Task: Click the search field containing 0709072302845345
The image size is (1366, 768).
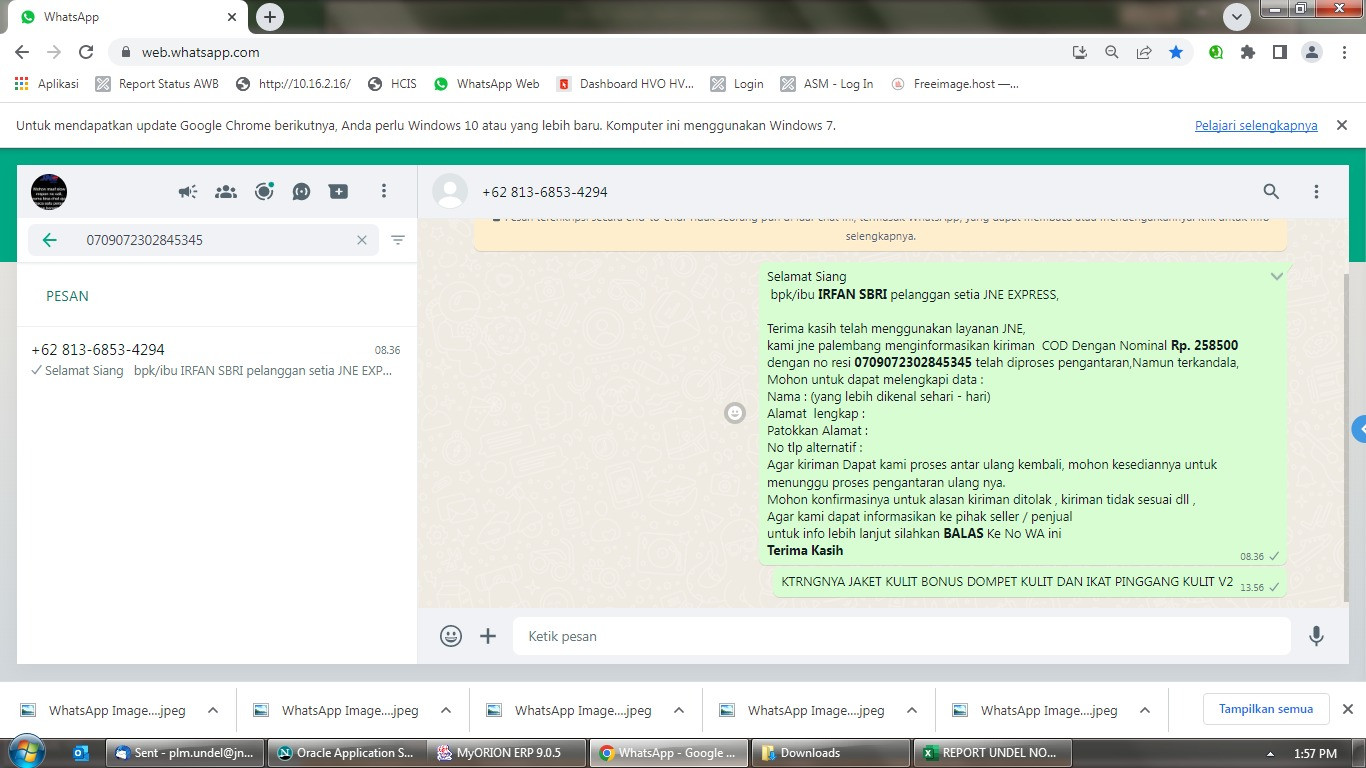Action: click(204, 240)
